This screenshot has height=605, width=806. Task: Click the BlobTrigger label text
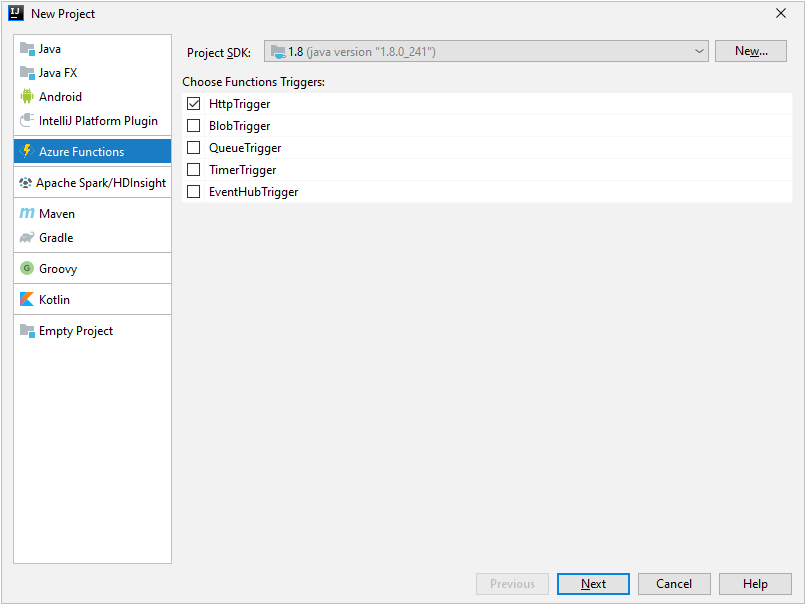(x=240, y=126)
